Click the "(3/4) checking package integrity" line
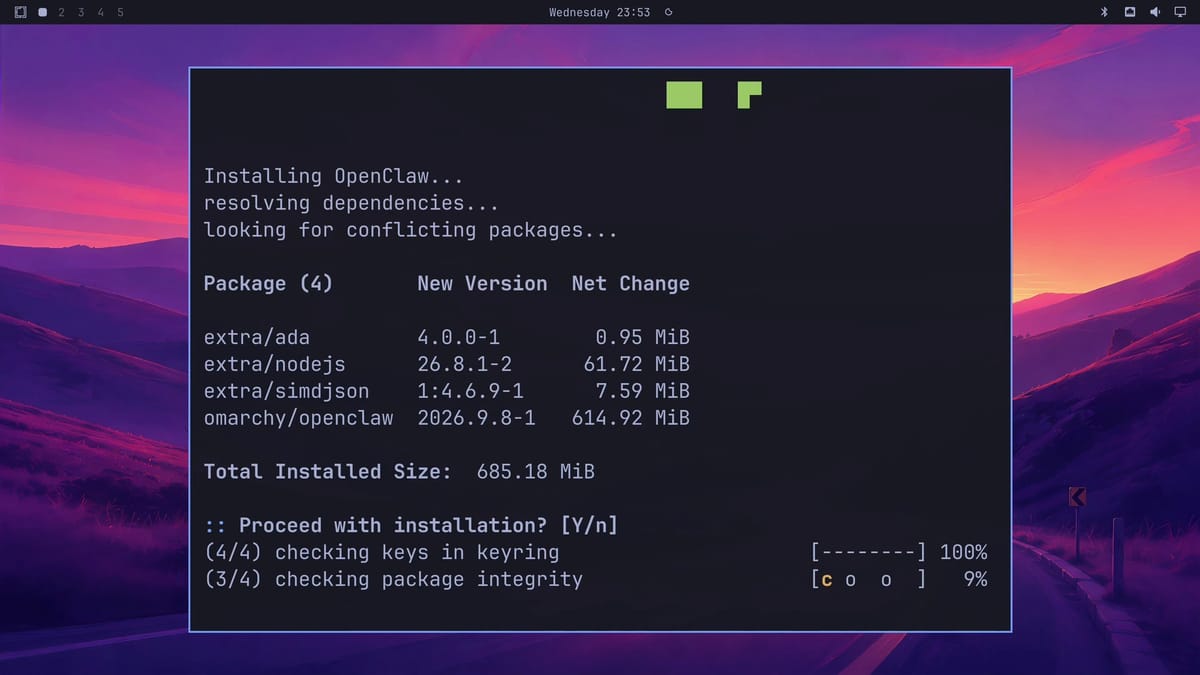 393,579
